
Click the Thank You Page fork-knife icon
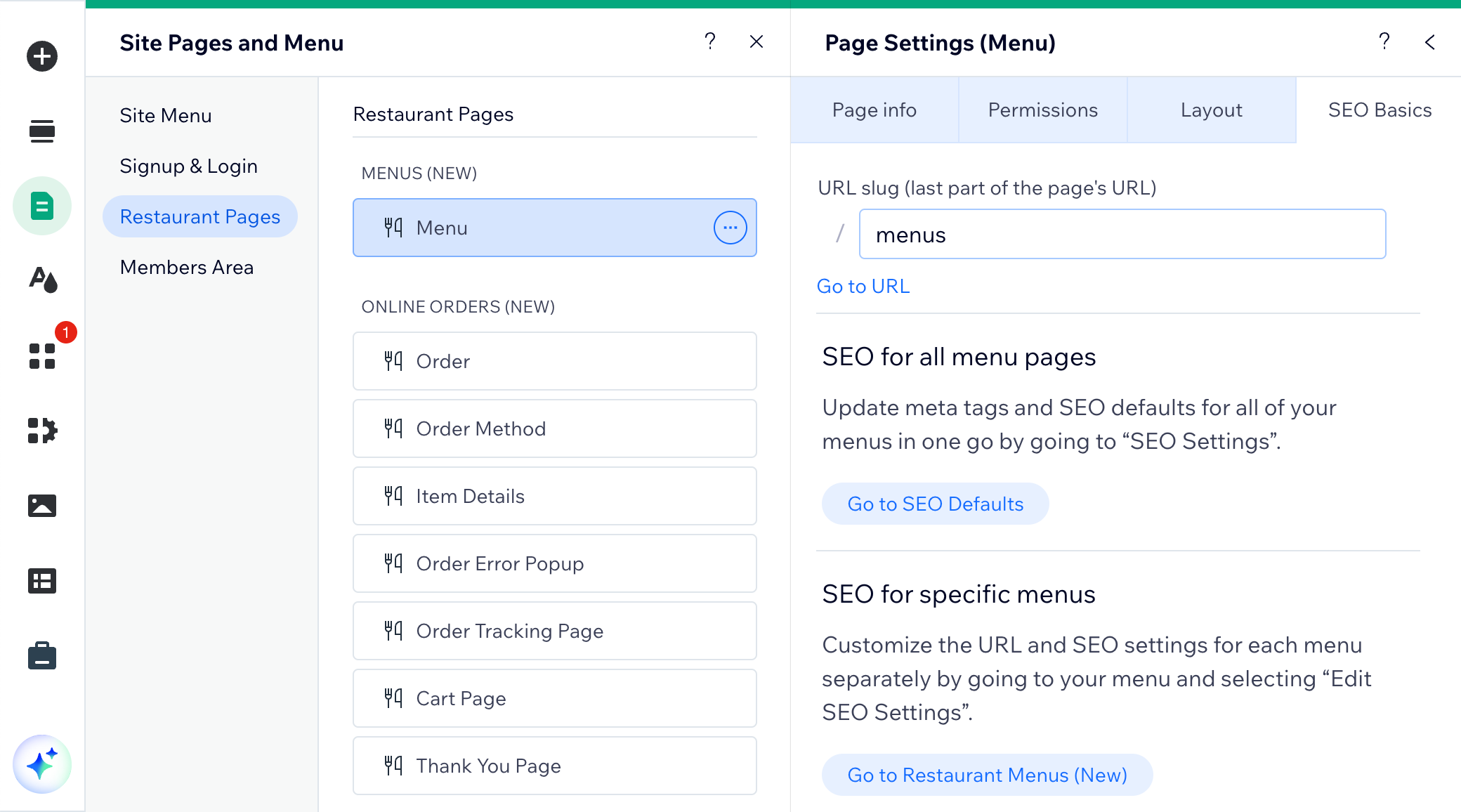(x=393, y=766)
